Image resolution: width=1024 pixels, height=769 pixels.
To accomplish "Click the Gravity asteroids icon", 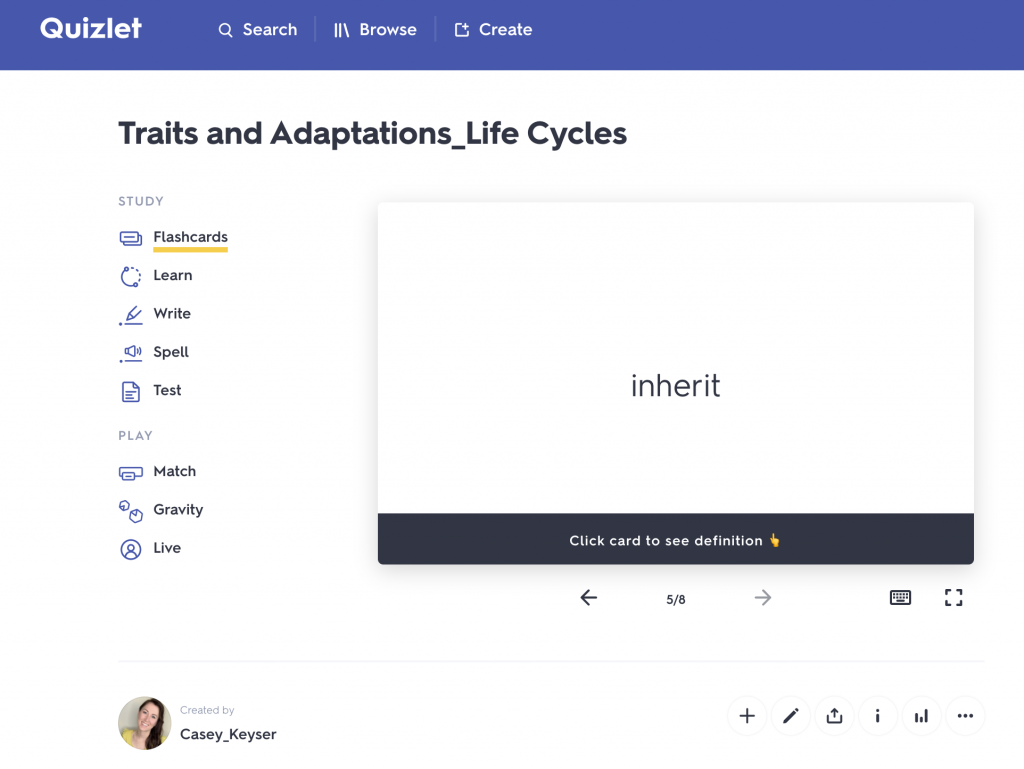I will [131, 511].
